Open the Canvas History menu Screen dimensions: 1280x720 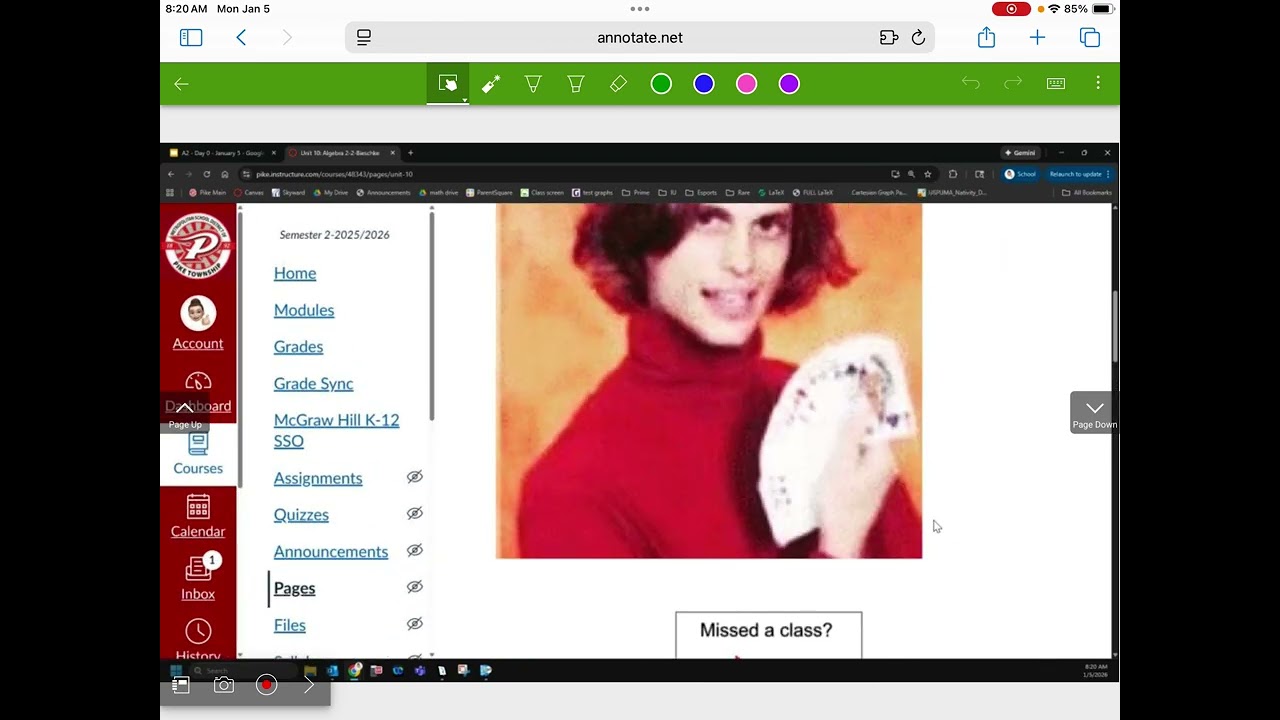(198, 640)
